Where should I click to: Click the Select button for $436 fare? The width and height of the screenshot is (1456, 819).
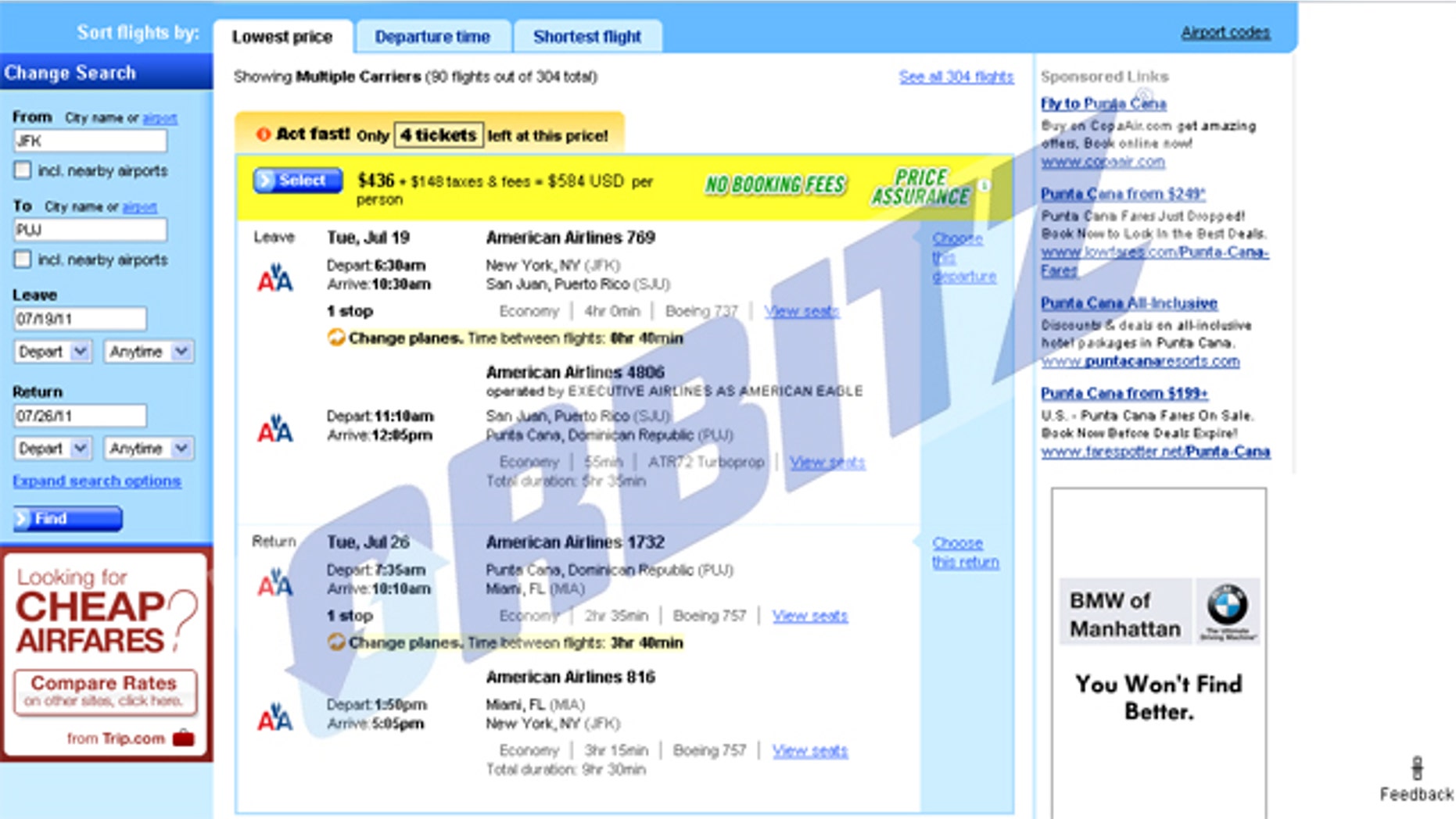(x=298, y=181)
